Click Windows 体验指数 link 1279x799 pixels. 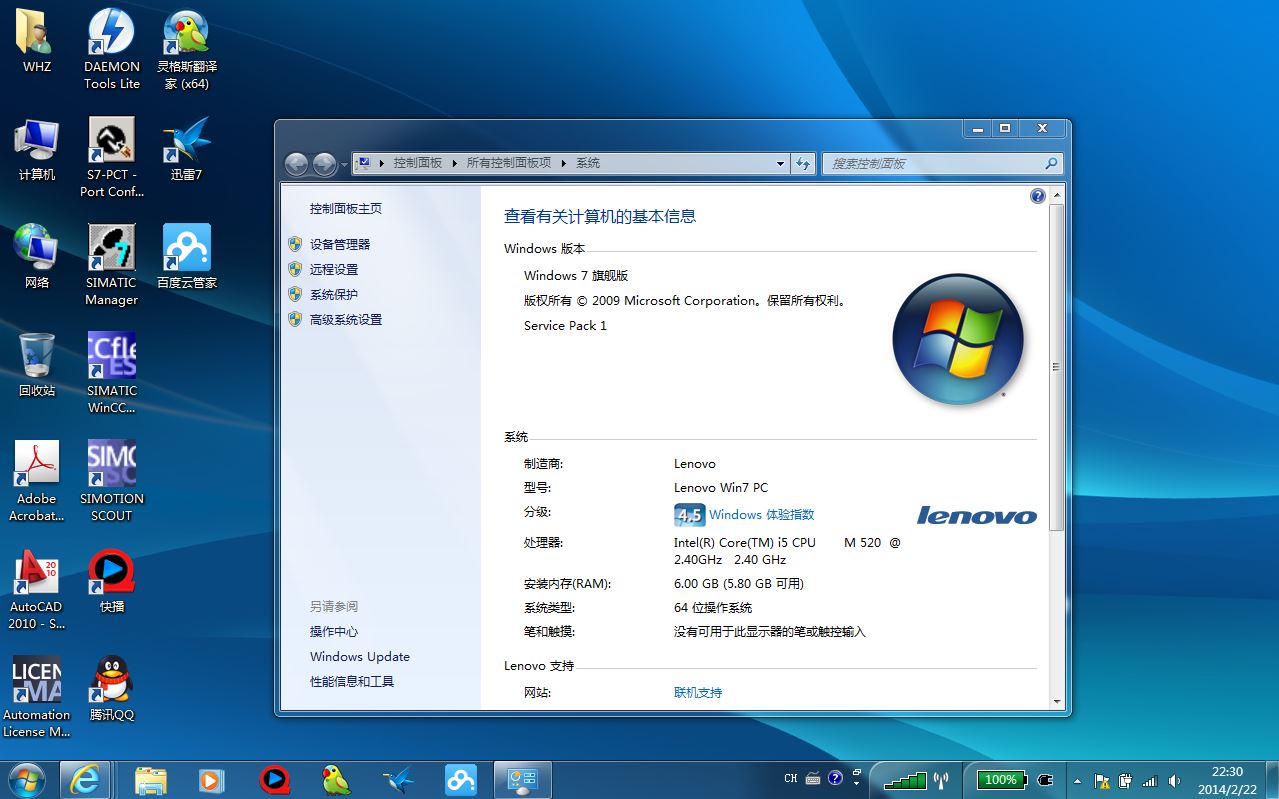(762, 515)
